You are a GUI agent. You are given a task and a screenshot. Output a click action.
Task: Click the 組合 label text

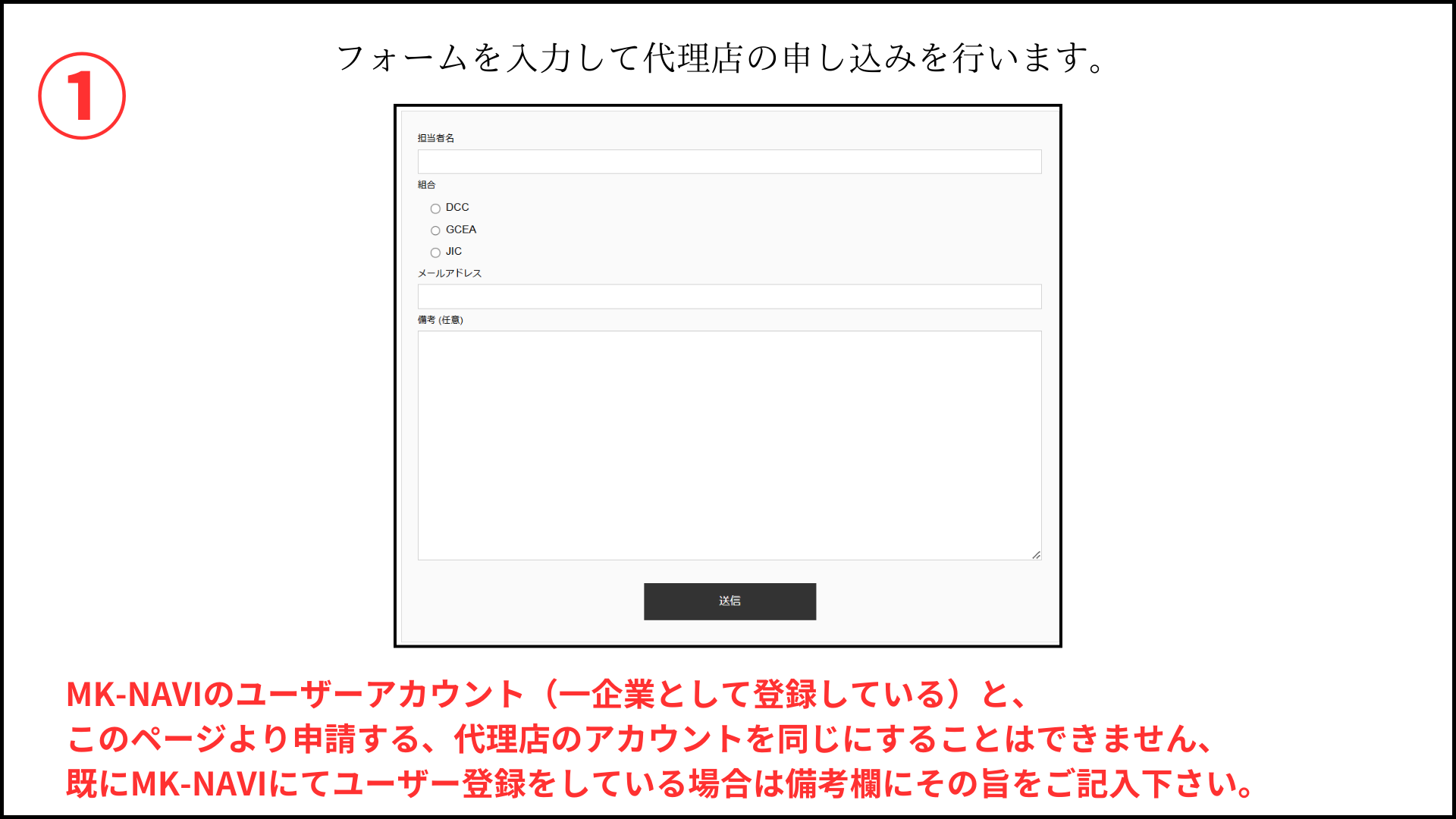[427, 185]
